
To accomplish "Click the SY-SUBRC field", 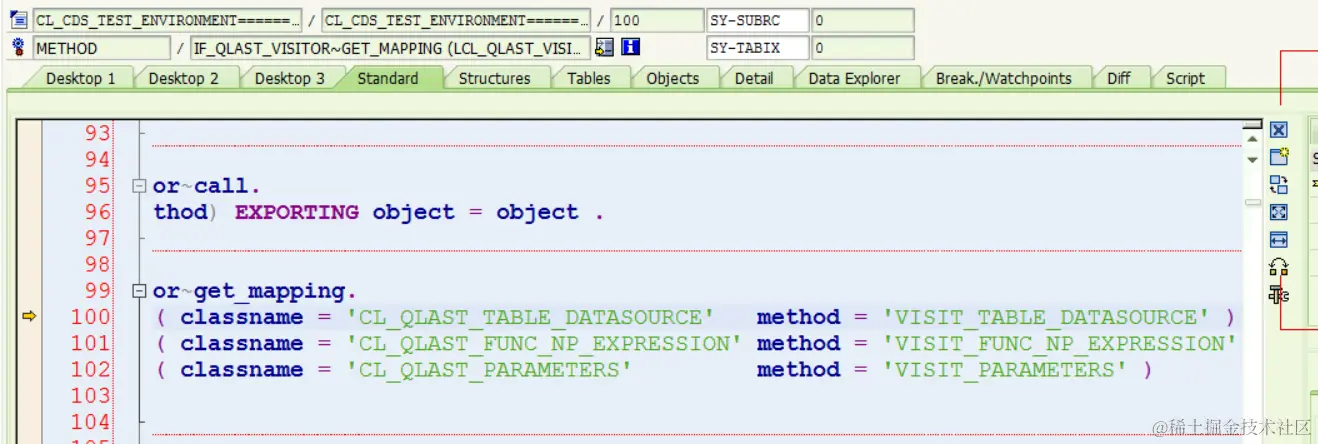I will (757, 20).
